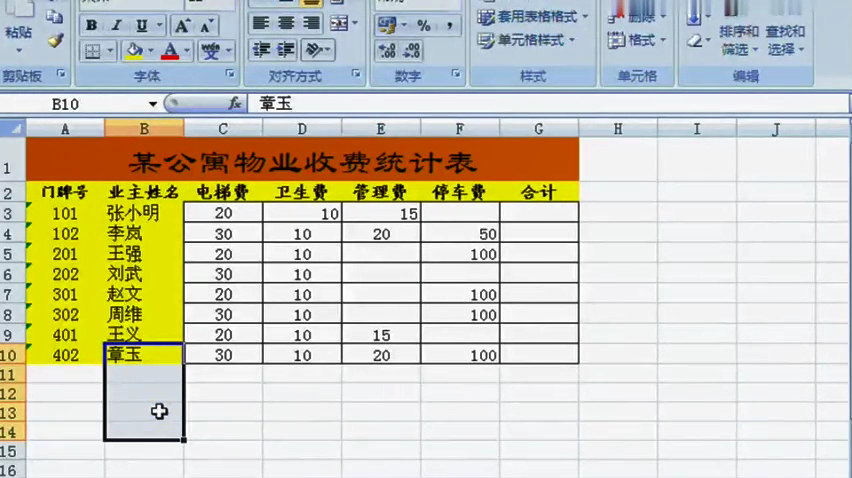
Task: Select cell containing 李岚
Action: pos(144,234)
